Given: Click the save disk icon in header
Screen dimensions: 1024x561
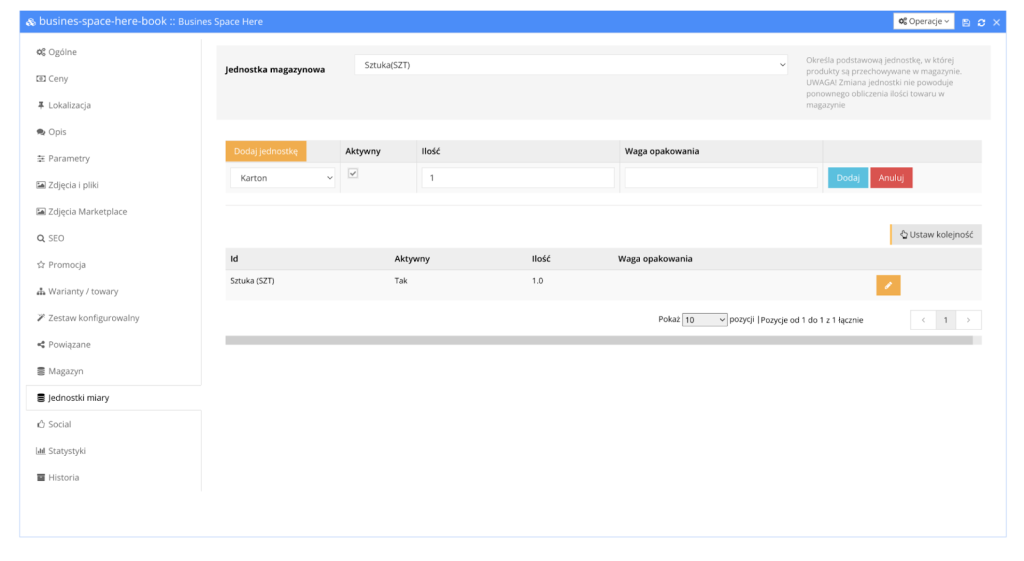Looking at the screenshot, I should pos(966,22).
